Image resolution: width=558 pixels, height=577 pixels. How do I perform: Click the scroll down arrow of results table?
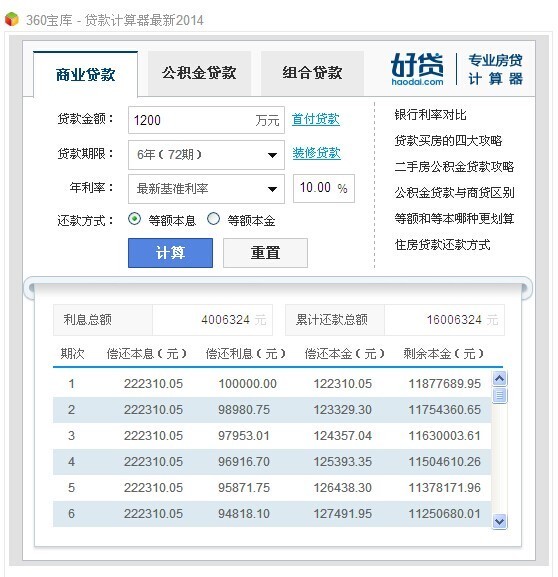(x=499, y=521)
